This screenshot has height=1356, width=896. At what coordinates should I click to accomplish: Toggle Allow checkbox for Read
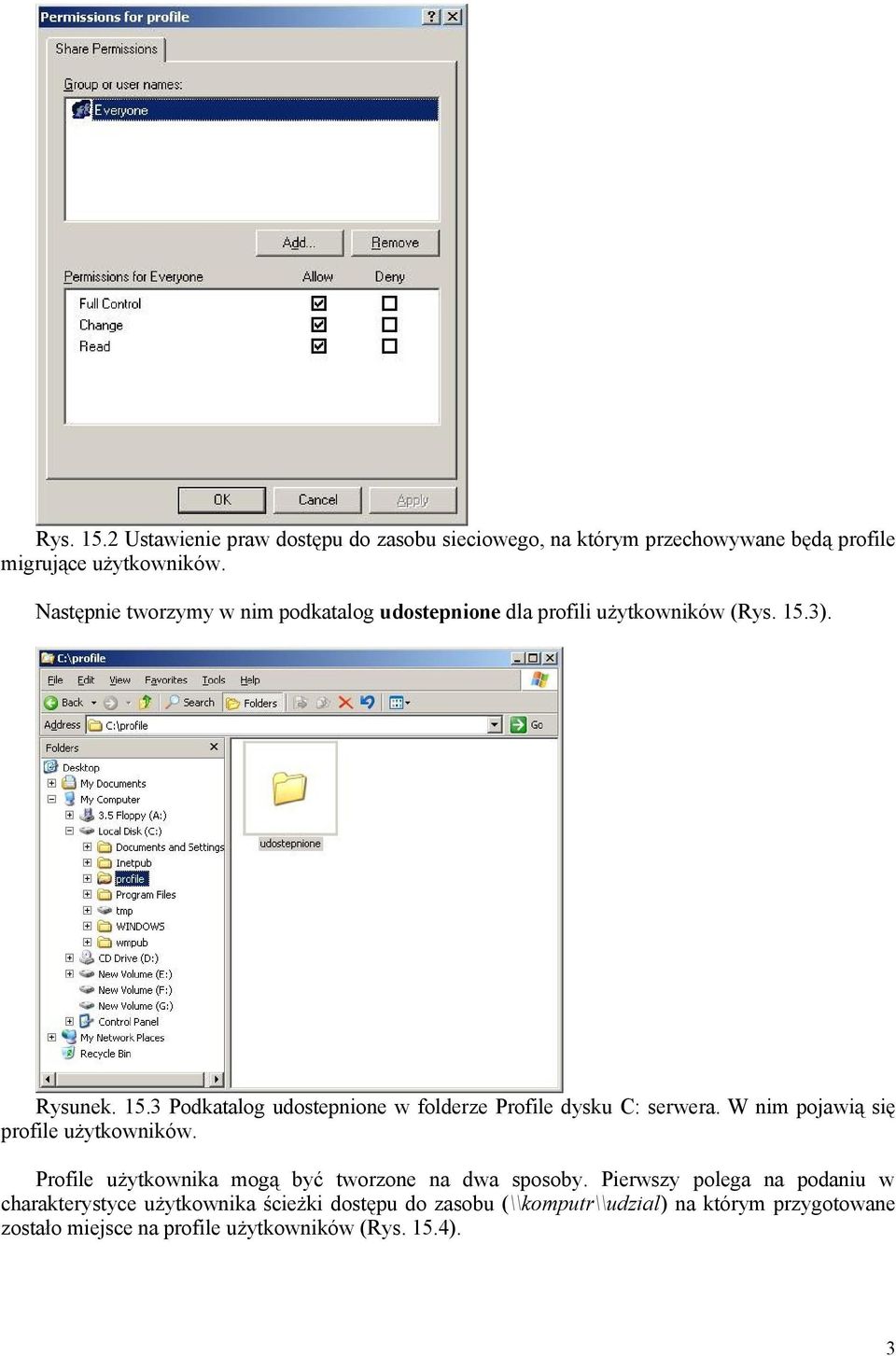(x=319, y=346)
